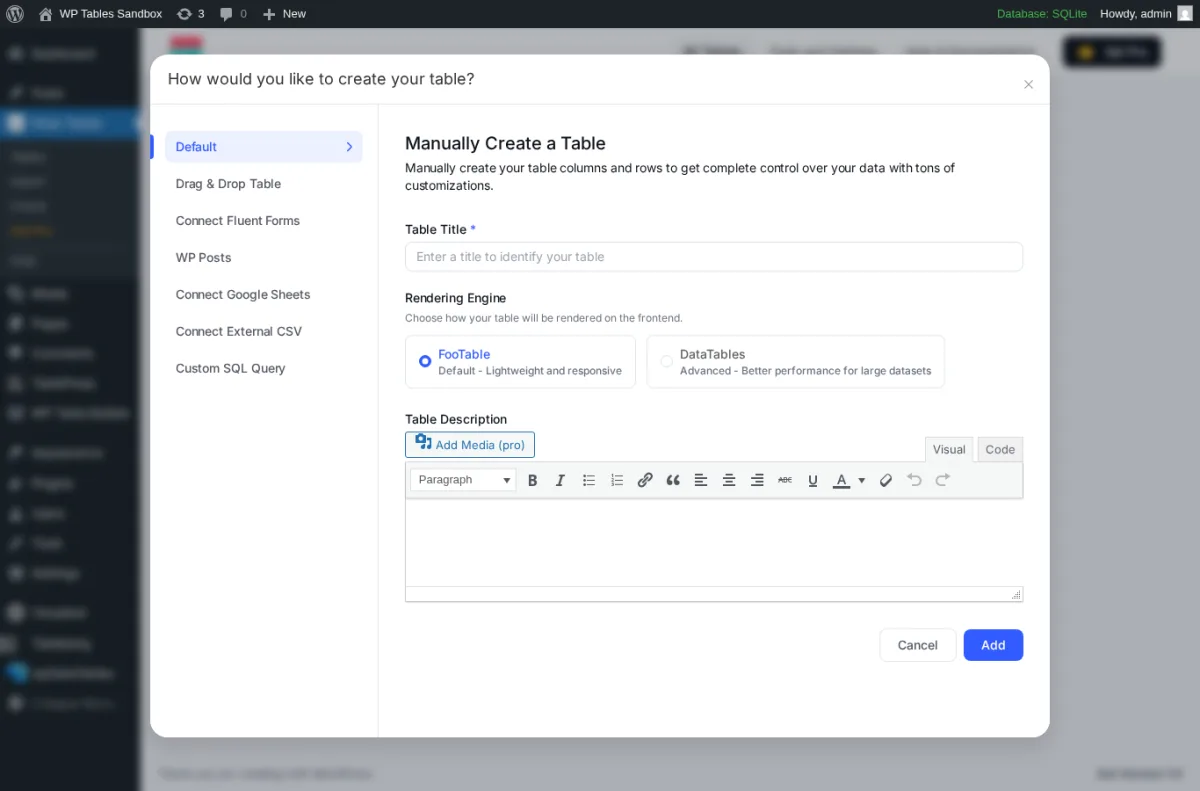This screenshot has width=1200, height=791.
Task: Click the blue Add button
Action: click(x=993, y=645)
